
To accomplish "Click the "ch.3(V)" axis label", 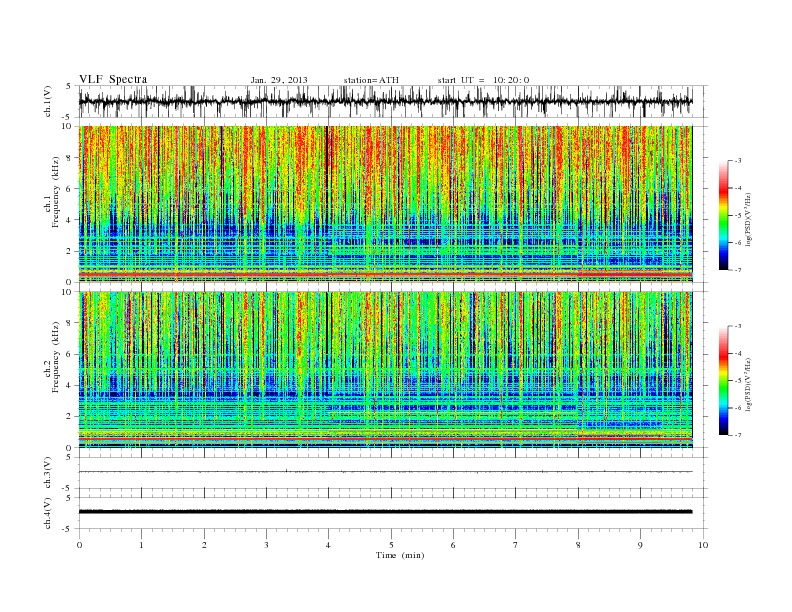I will 48,473.
